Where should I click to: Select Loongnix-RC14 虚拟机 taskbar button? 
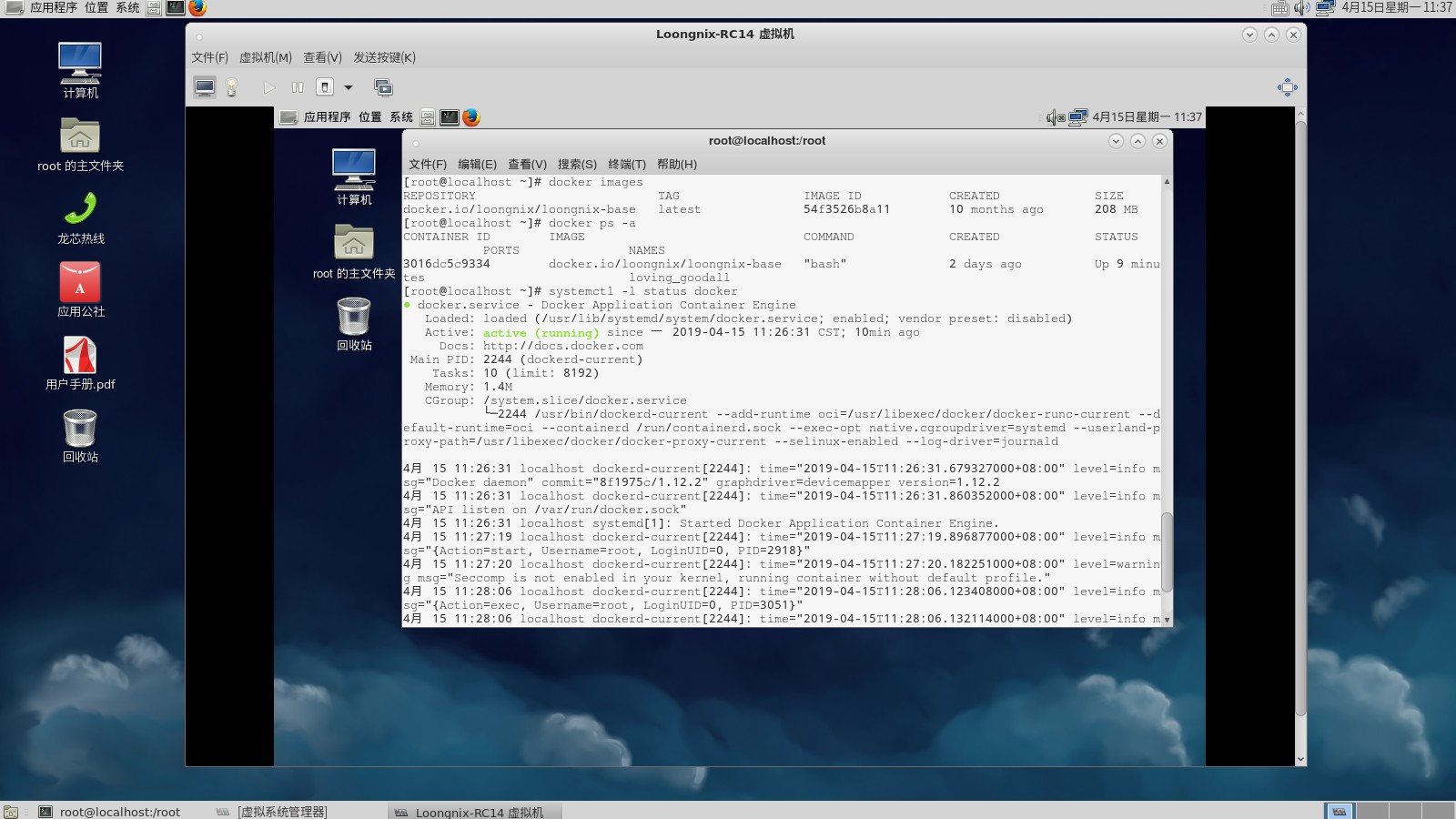473,811
